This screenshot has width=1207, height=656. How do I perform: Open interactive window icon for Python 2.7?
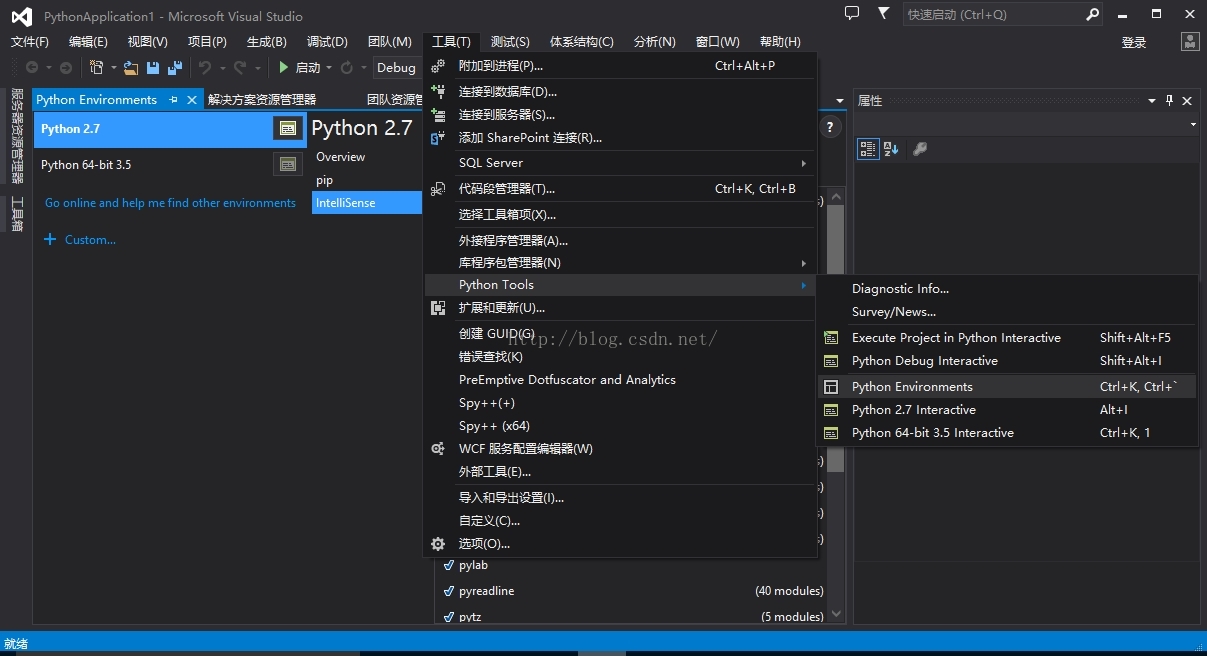click(288, 128)
